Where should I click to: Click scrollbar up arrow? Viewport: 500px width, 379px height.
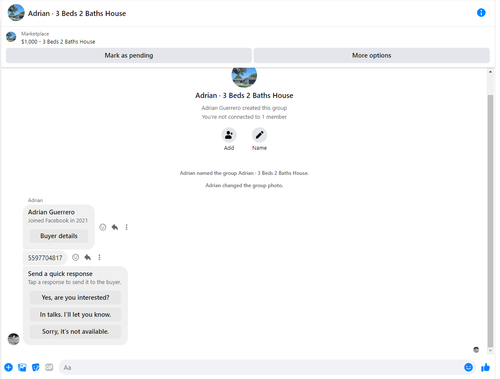[x=490, y=72]
